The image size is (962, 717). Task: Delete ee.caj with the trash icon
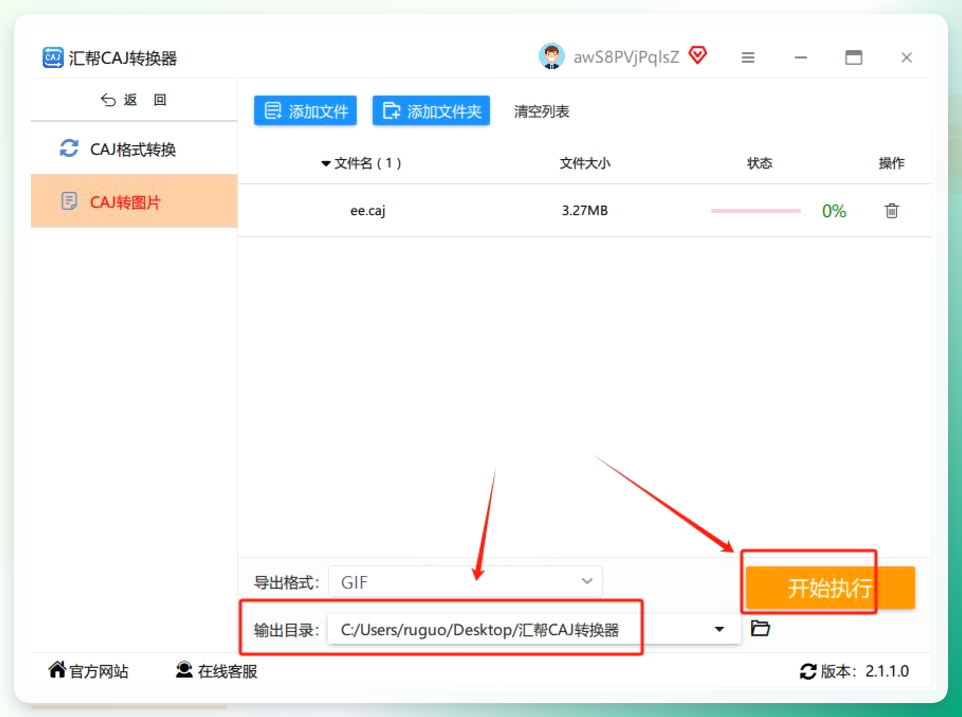pyautogui.click(x=892, y=211)
